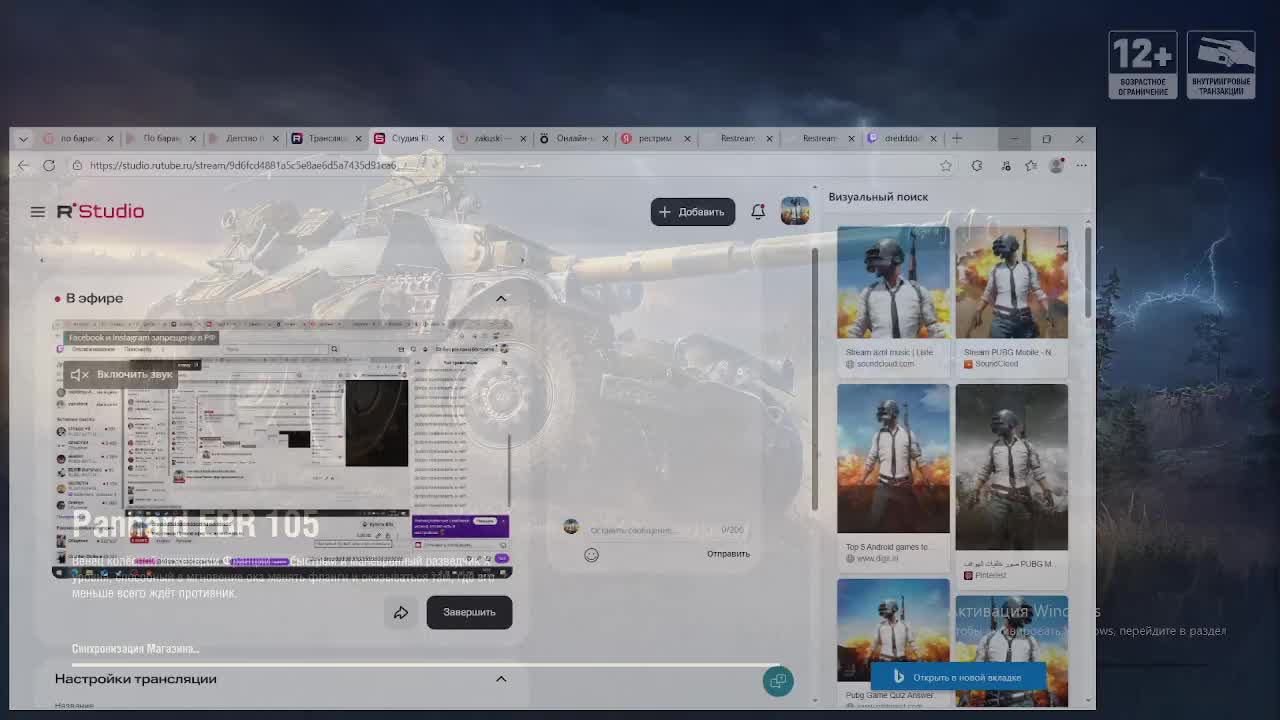Click the Визуальный поиск panel scrollbar

pyautogui.click(x=1087, y=273)
